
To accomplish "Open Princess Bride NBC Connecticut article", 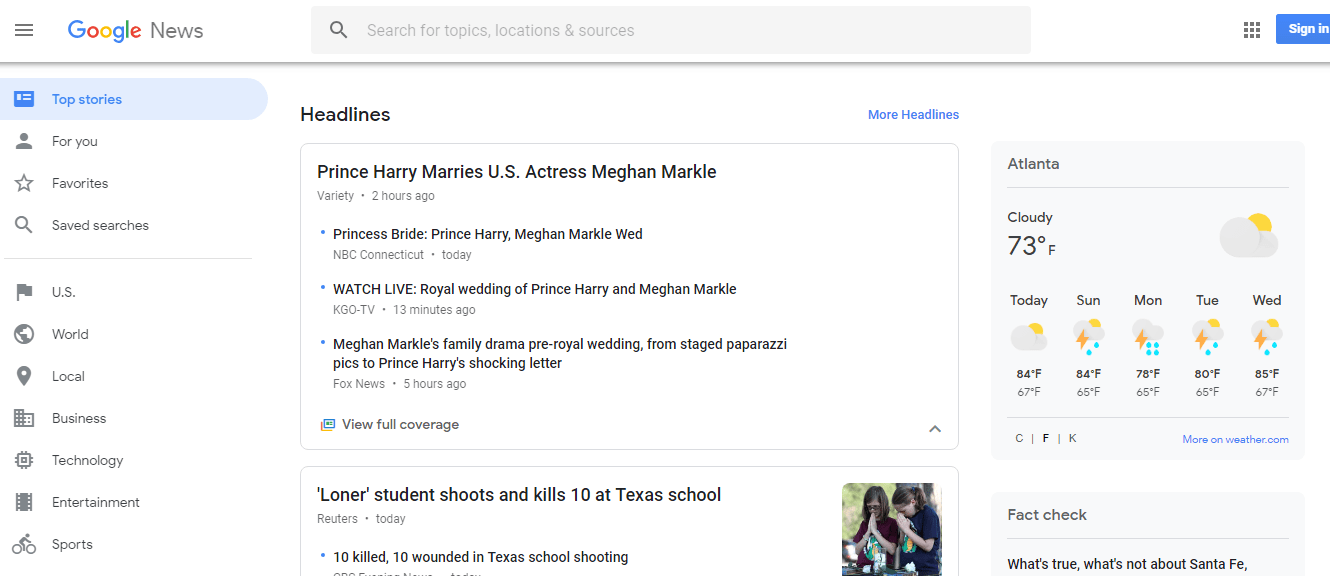I will tap(488, 234).
